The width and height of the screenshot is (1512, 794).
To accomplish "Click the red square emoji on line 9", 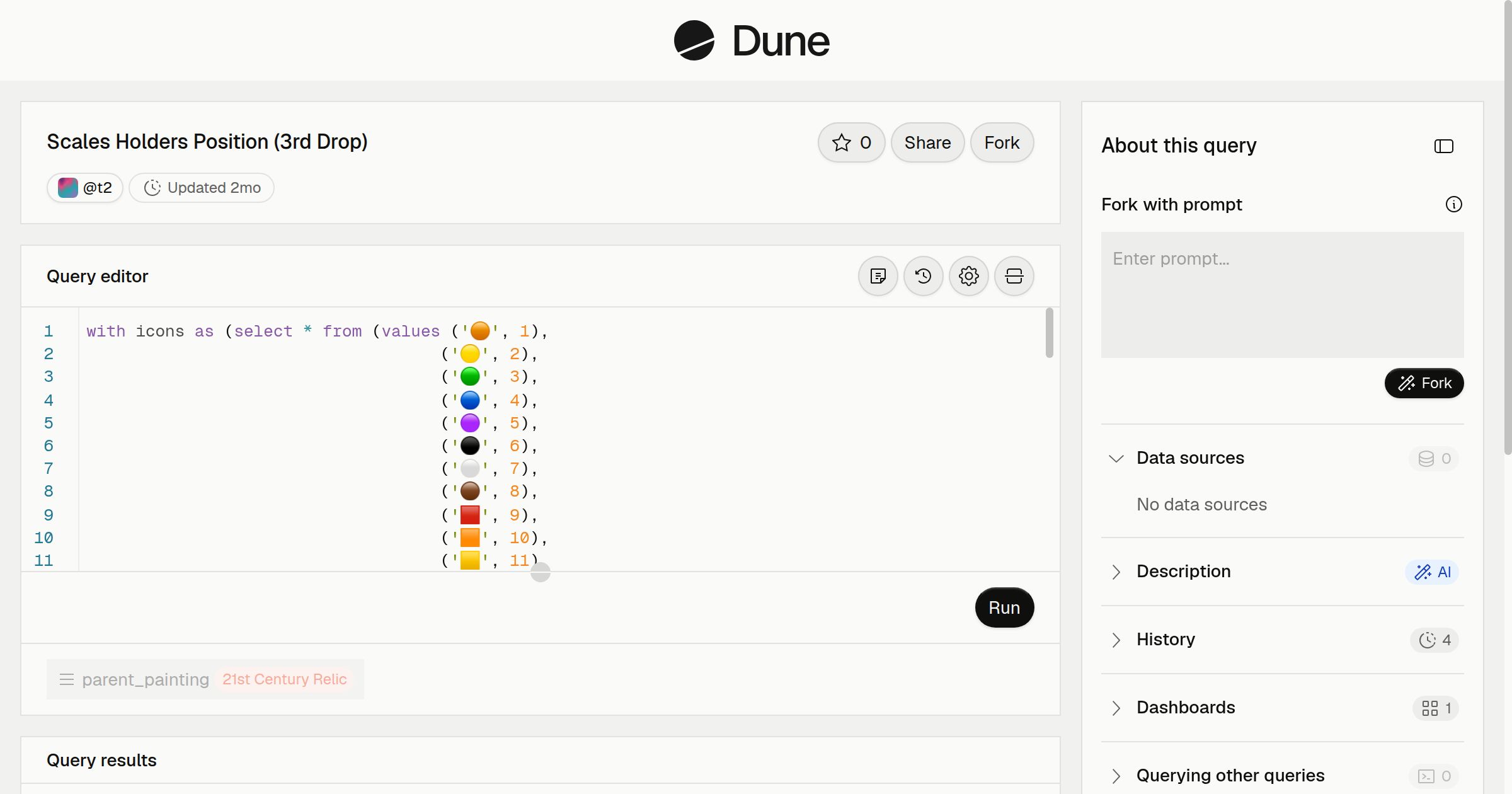I will pyautogui.click(x=470, y=515).
